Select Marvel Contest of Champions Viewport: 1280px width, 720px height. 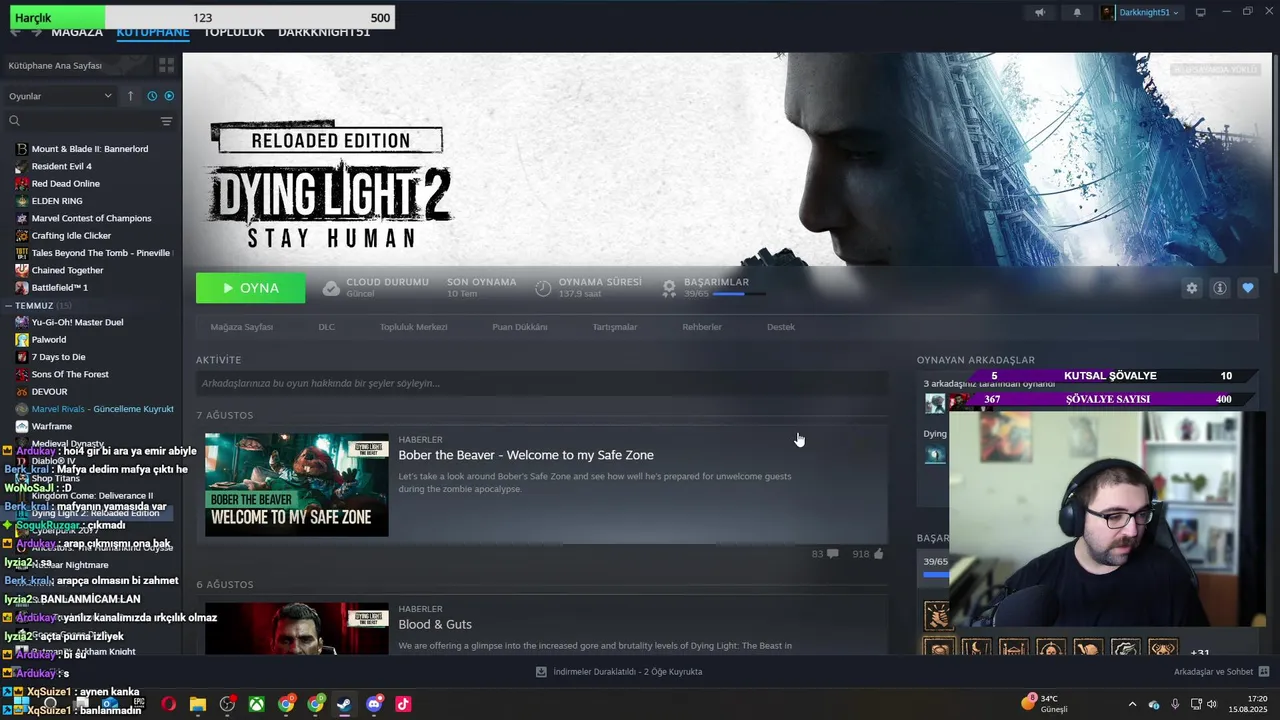90,218
